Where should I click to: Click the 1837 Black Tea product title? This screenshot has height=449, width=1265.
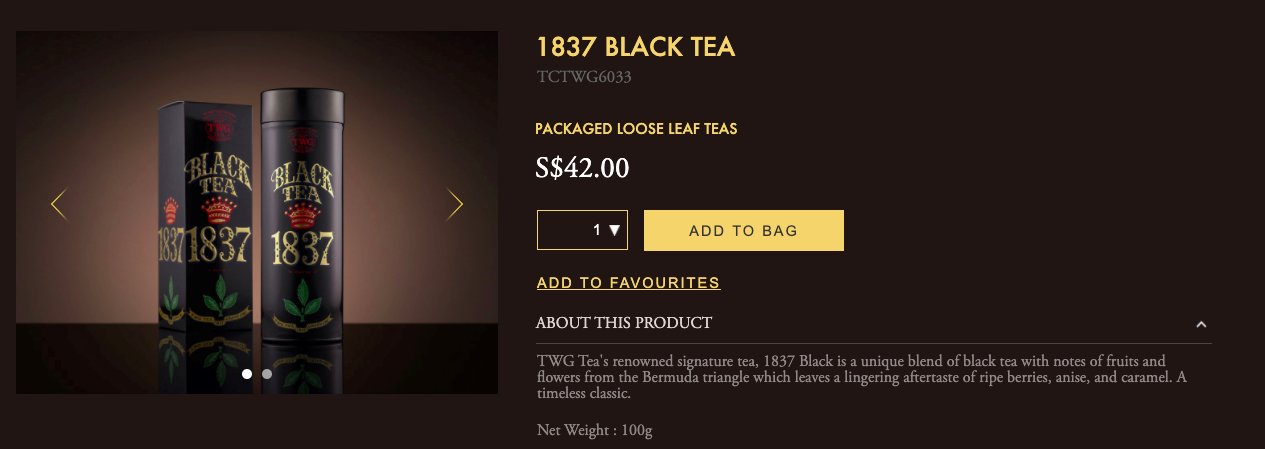[x=636, y=47]
